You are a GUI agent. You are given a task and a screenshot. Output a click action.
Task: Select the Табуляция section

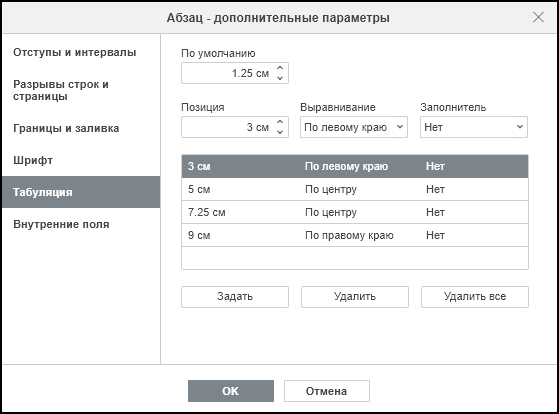click(x=81, y=192)
